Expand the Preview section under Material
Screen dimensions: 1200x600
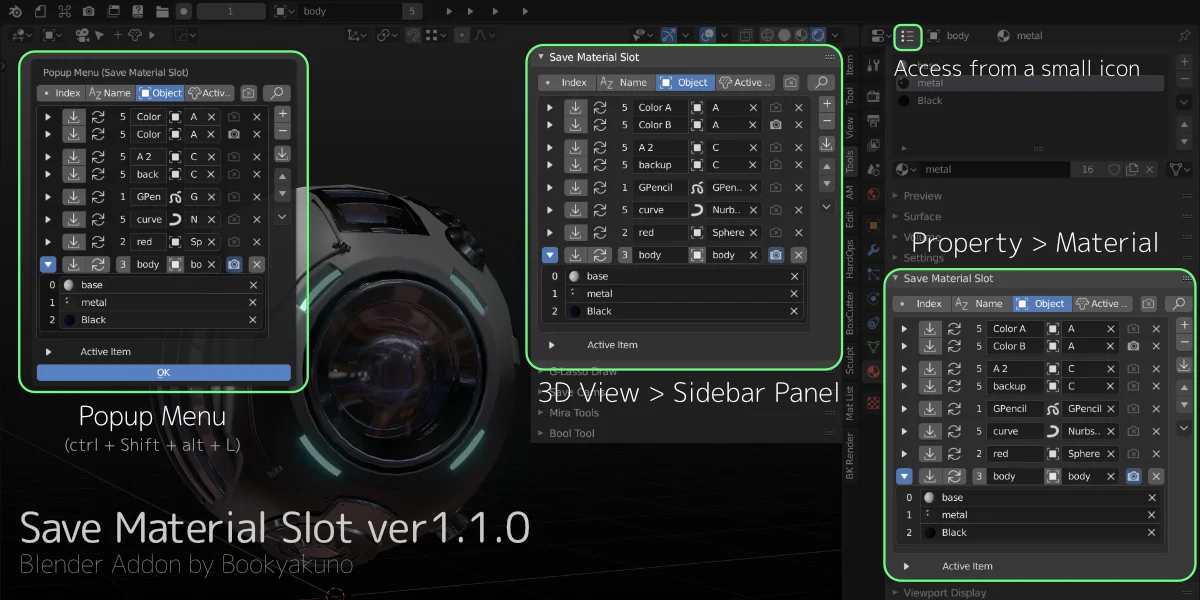tap(923, 195)
